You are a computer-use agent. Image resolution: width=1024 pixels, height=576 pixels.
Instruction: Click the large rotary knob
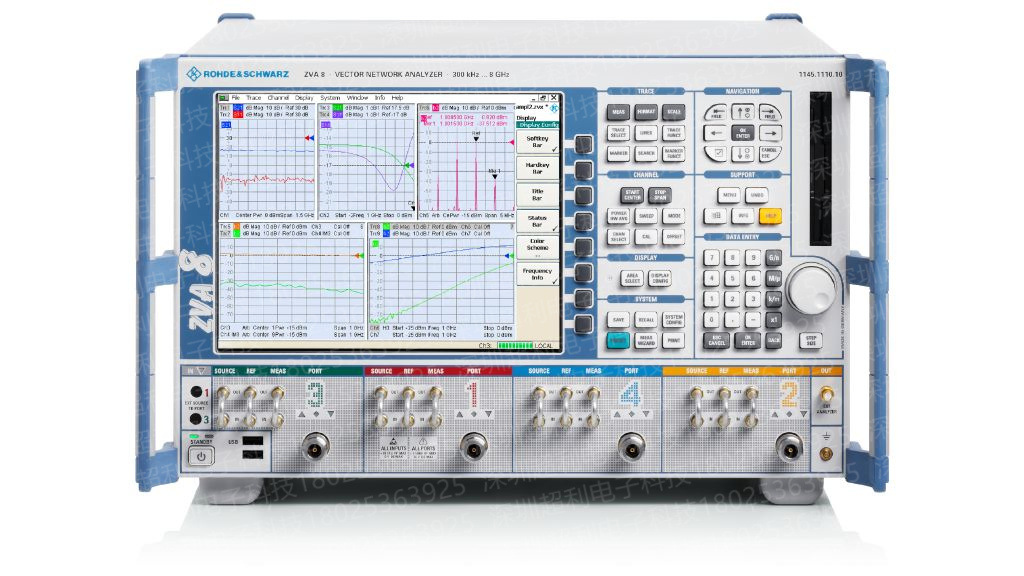coord(810,290)
